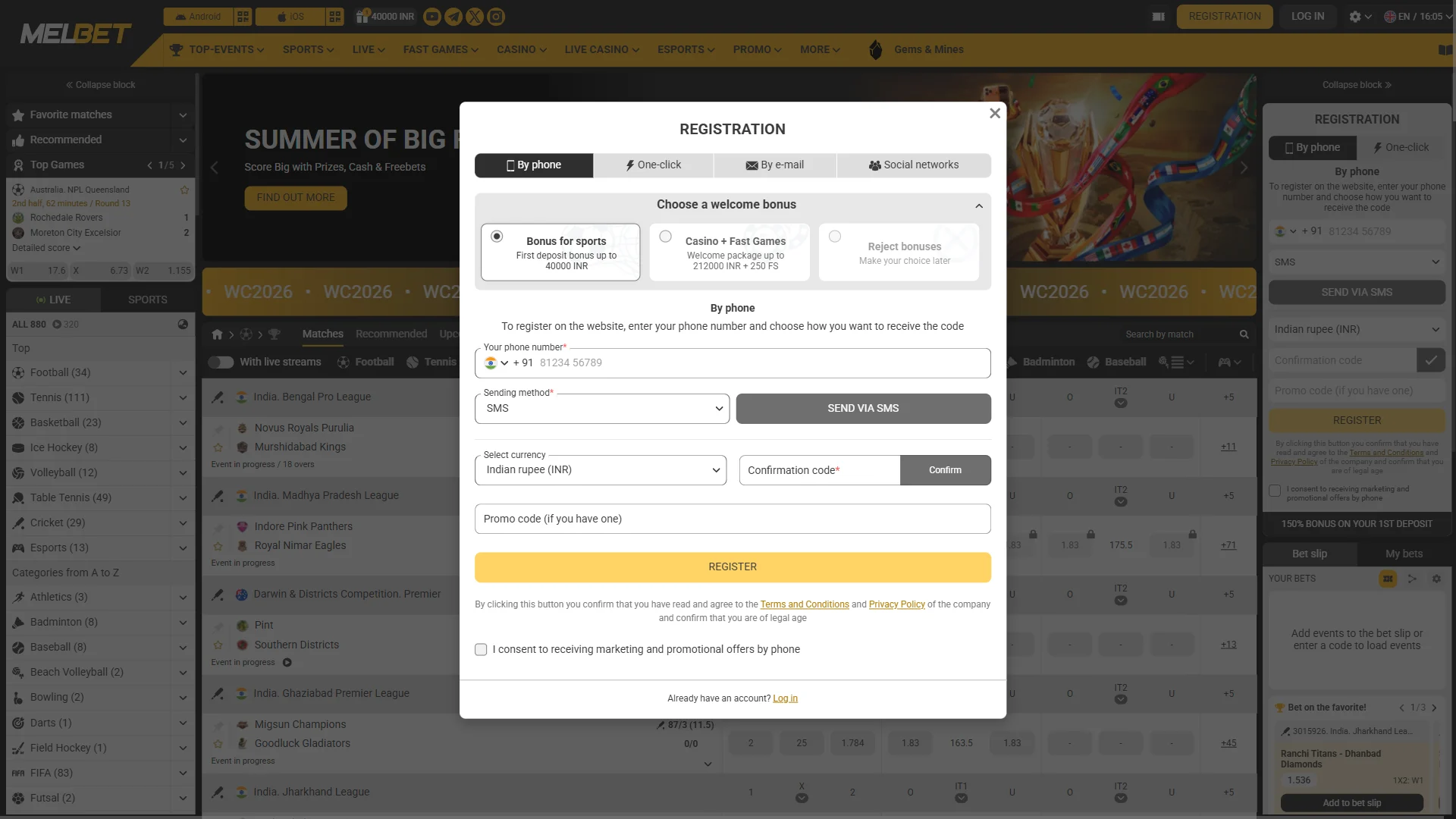This screenshot has width=1456, height=819.
Task: Open the bet slip settings gear
Action: point(1436,579)
